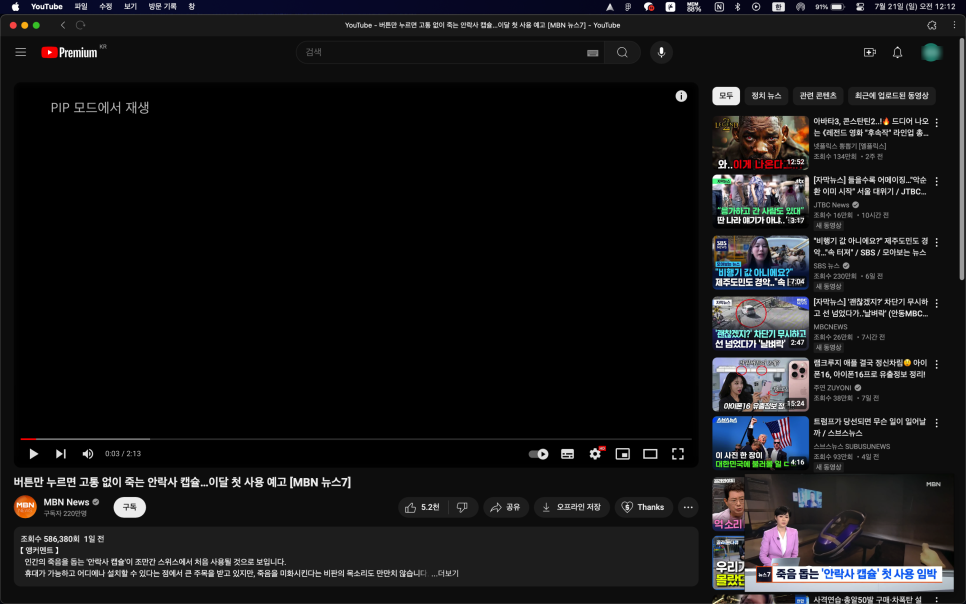Viewport: 966px width, 604px height.
Task: Open notifications bell
Action: 897,52
